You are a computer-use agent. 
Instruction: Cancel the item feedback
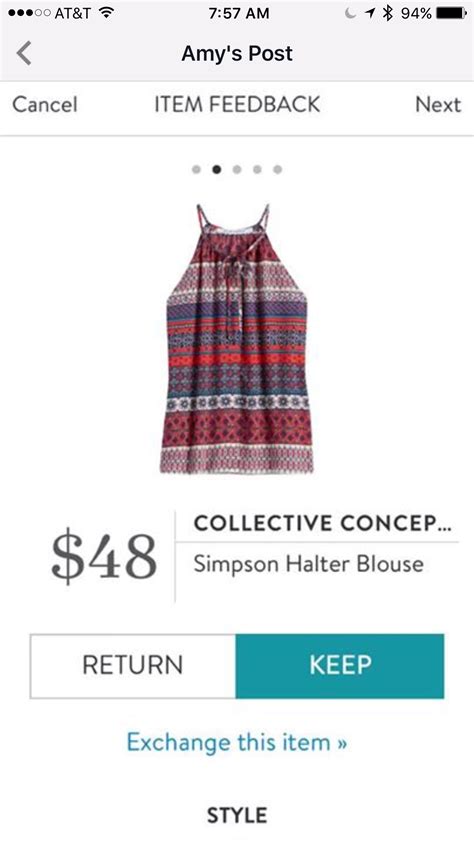point(45,104)
